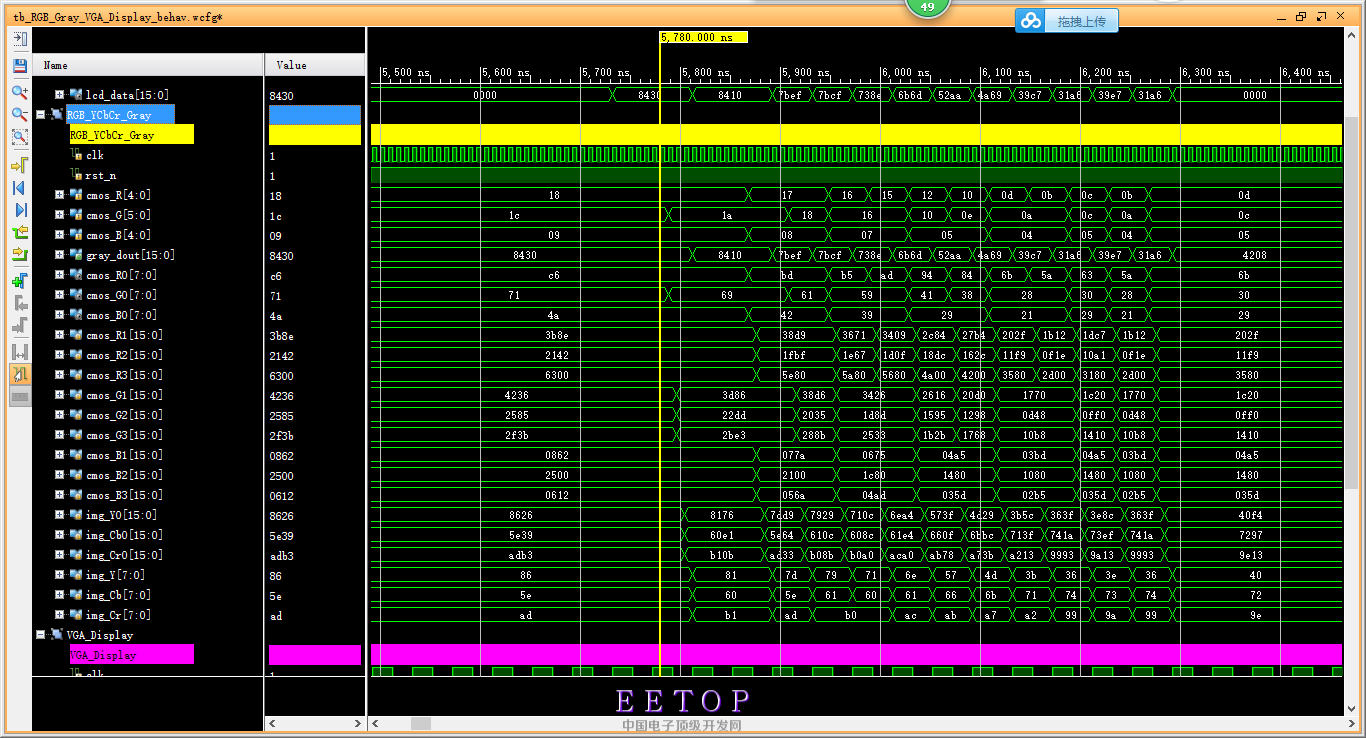Select the cmos_G2[15:0] signal name
The image size is (1366, 738).
click(x=124, y=415)
